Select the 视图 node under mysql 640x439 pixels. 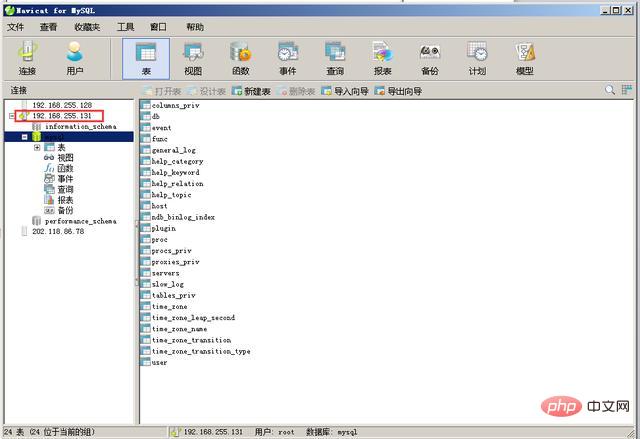pos(65,157)
